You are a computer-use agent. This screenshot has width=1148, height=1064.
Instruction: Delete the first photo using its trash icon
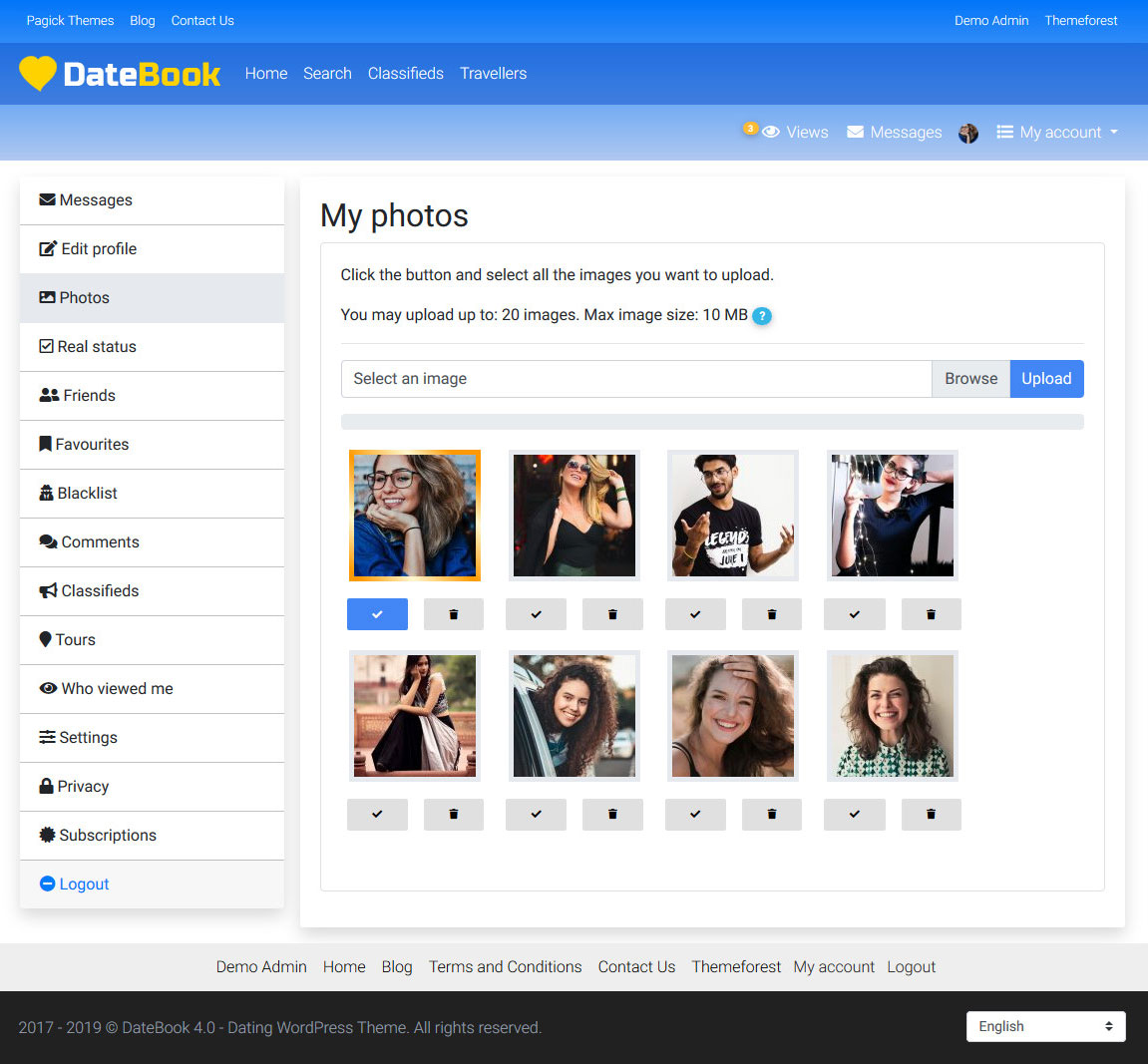[454, 614]
